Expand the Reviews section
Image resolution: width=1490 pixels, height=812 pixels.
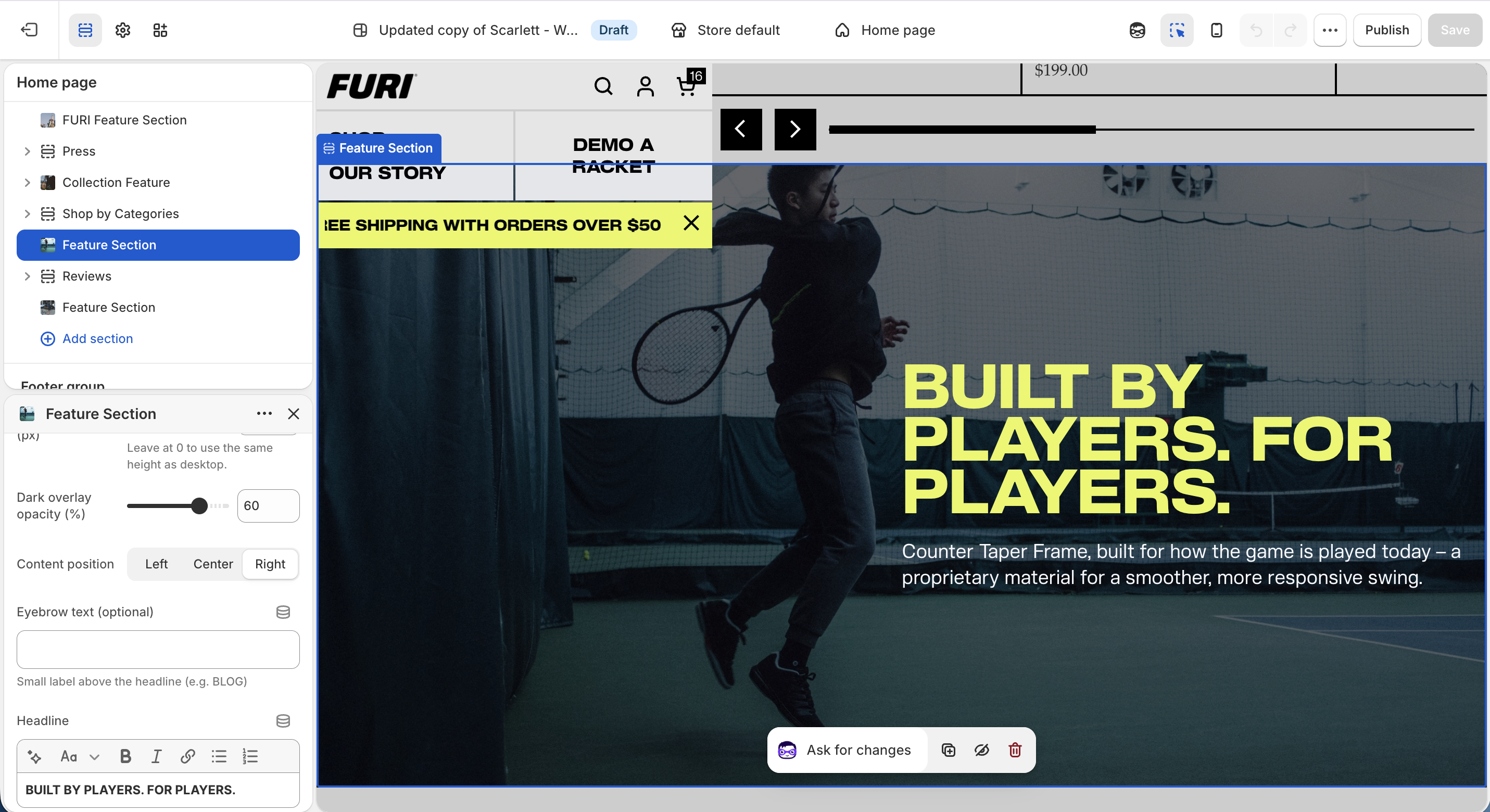[27, 276]
